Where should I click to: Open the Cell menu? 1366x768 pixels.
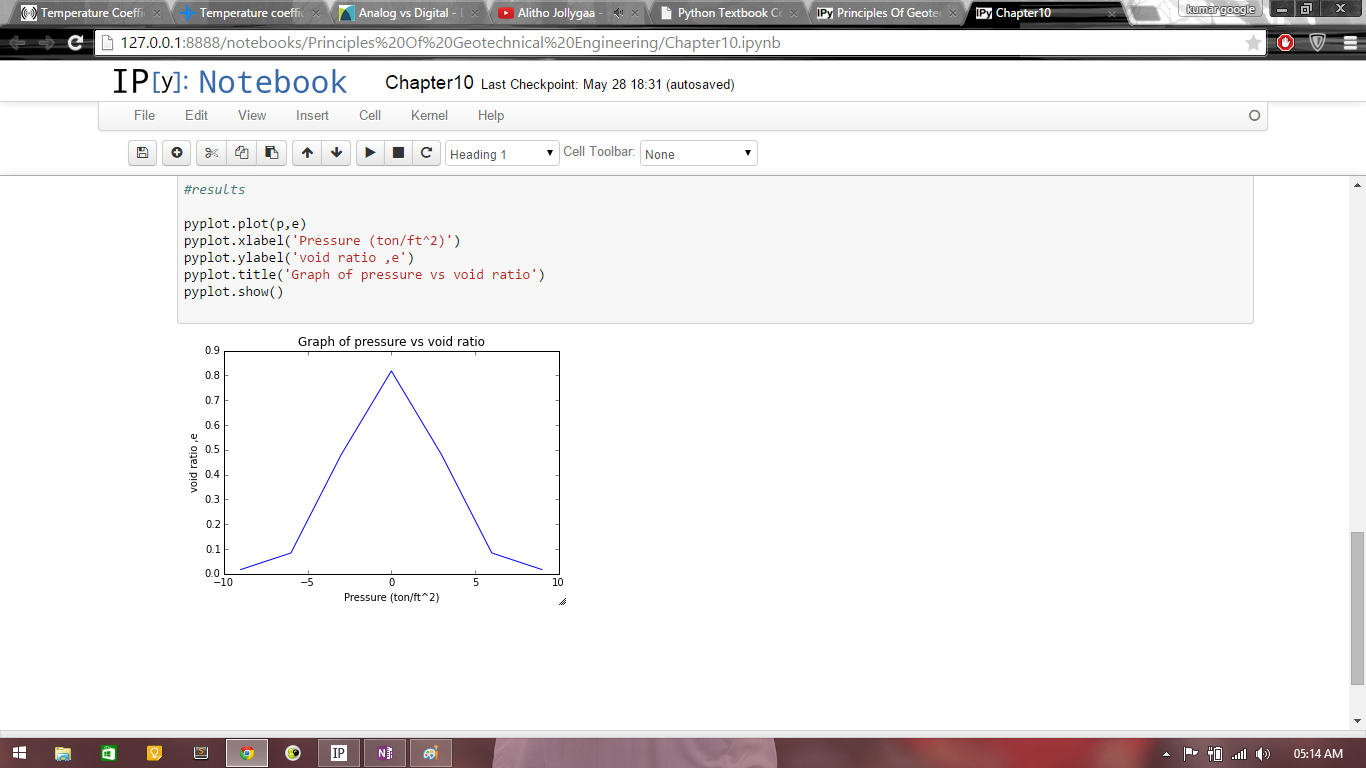pos(370,115)
